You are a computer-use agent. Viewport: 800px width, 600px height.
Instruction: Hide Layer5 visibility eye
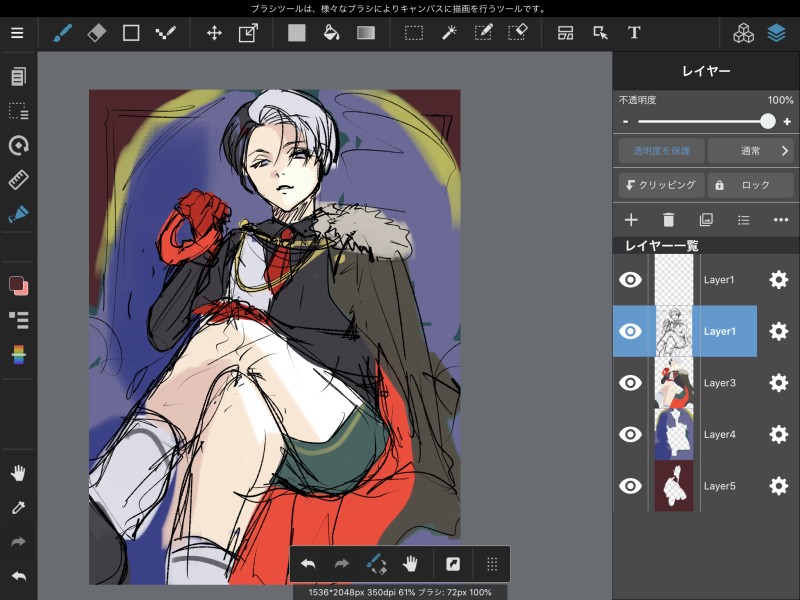[630, 486]
